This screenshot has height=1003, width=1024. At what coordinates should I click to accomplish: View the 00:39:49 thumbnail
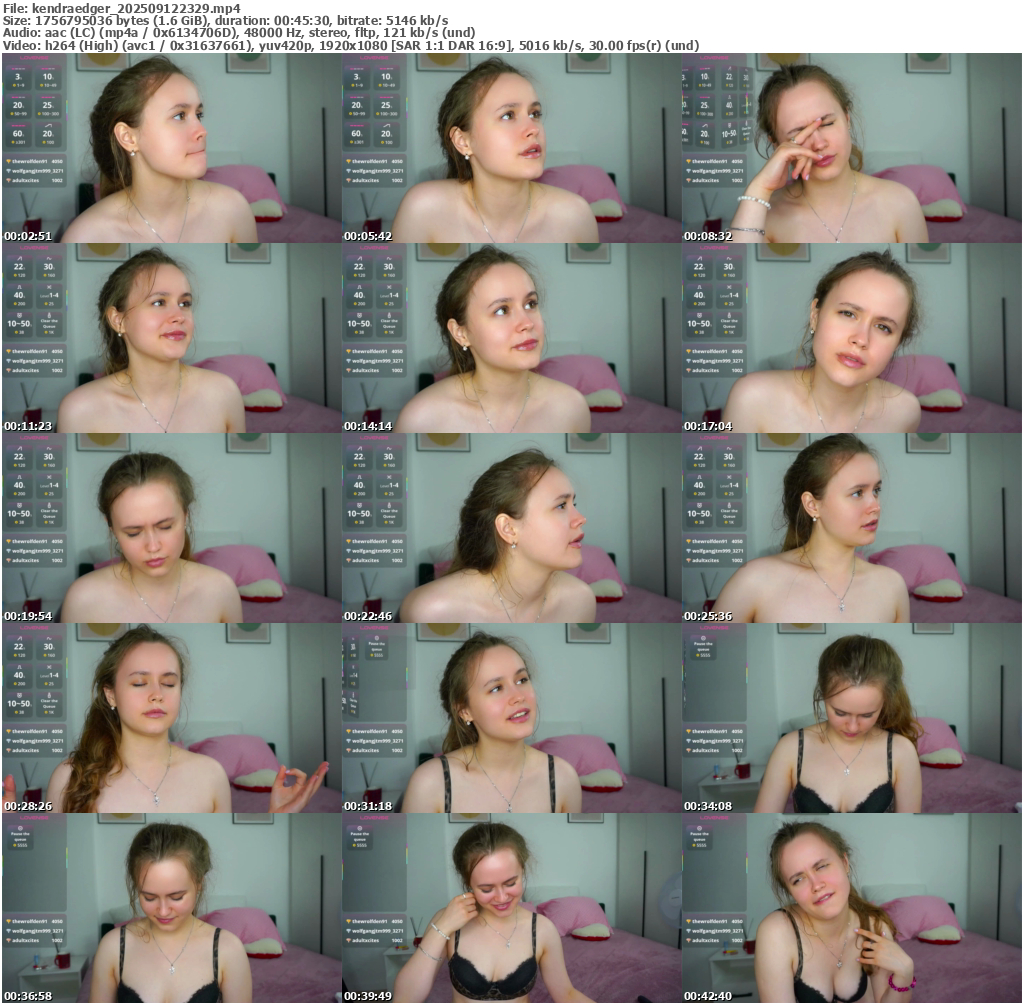pyautogui.click(x=511, y=908)
